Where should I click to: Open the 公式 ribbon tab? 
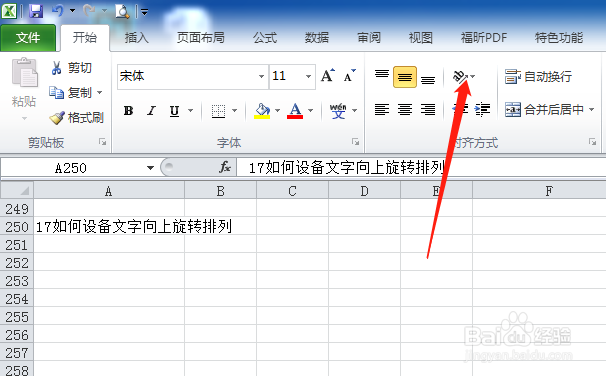(265, 37)
